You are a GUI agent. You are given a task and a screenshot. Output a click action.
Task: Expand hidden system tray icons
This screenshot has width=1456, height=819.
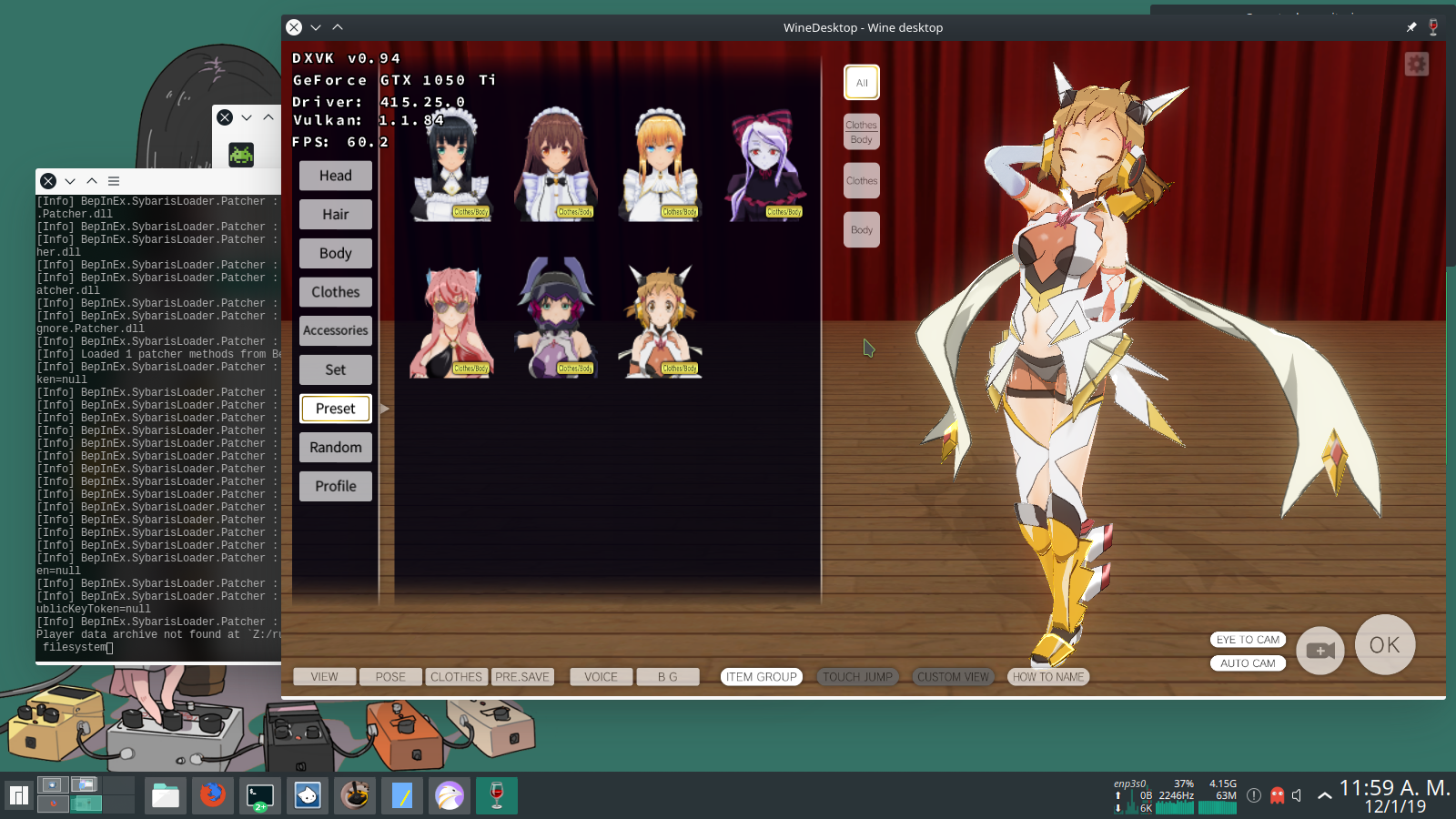(x=1325, y=795)
